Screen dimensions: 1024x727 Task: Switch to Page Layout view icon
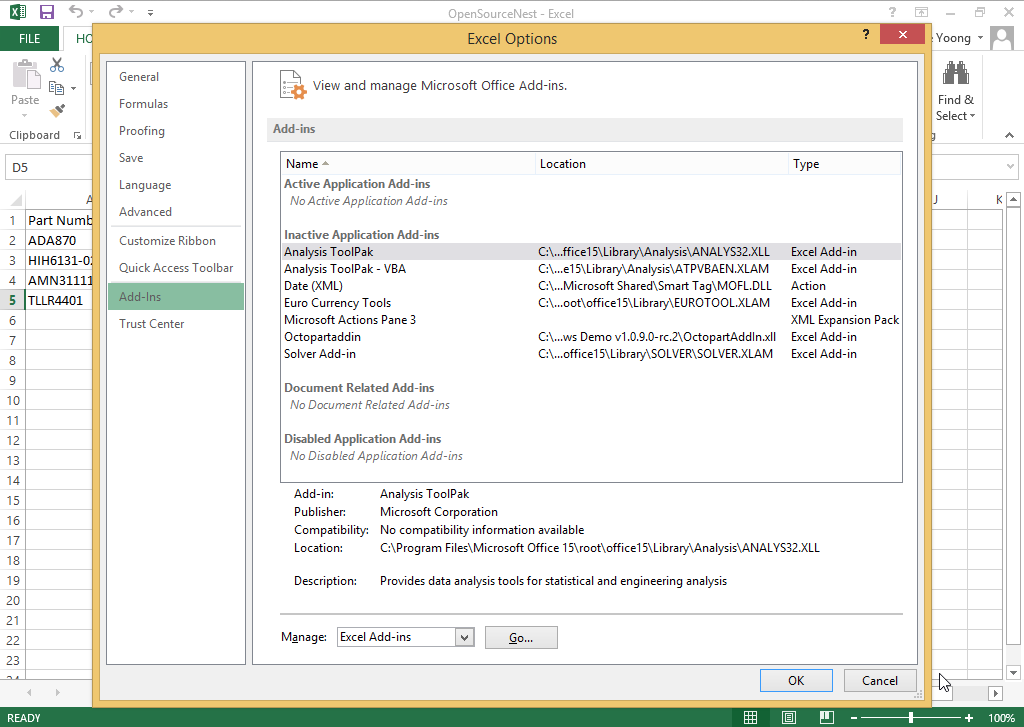pyautogui.click(x=789, y=717)
